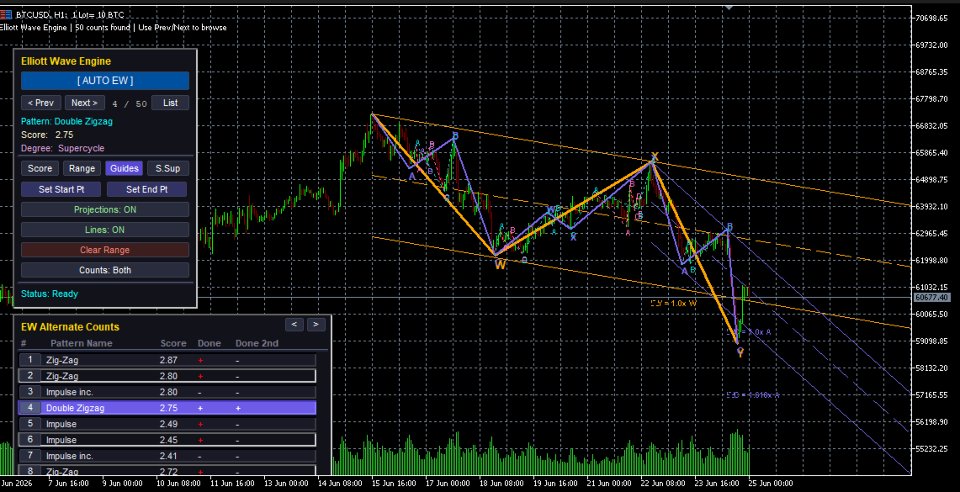The image size is (960, 492).
Task: Click the 55232.25 price axis label
Action: pos(931,449)
